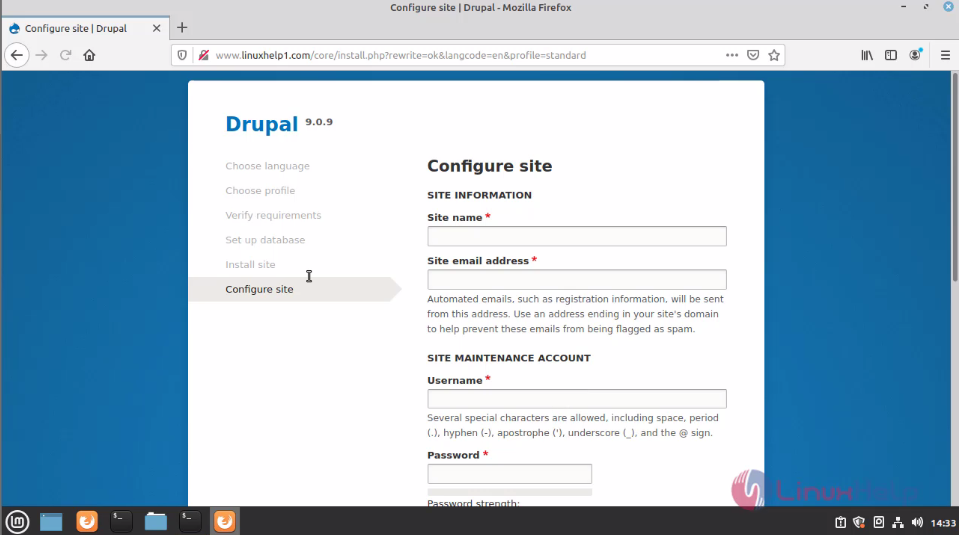
Task: Open the network connections tray icon
Action: point(898,522)
